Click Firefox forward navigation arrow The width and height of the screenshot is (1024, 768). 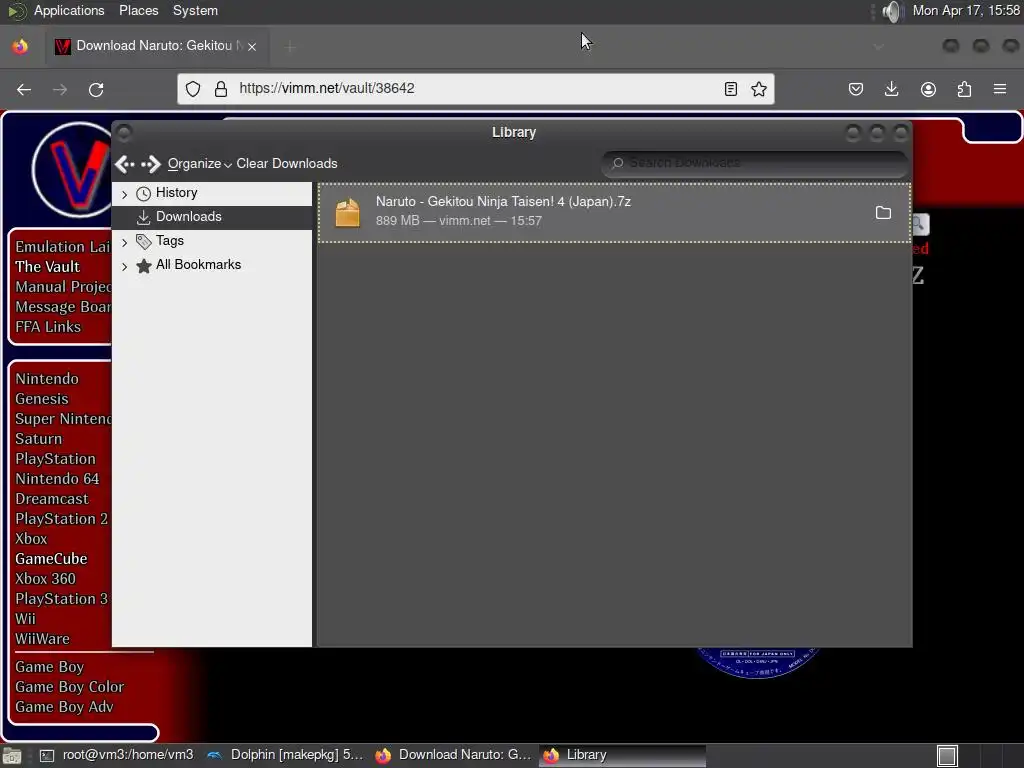(60, 89)
